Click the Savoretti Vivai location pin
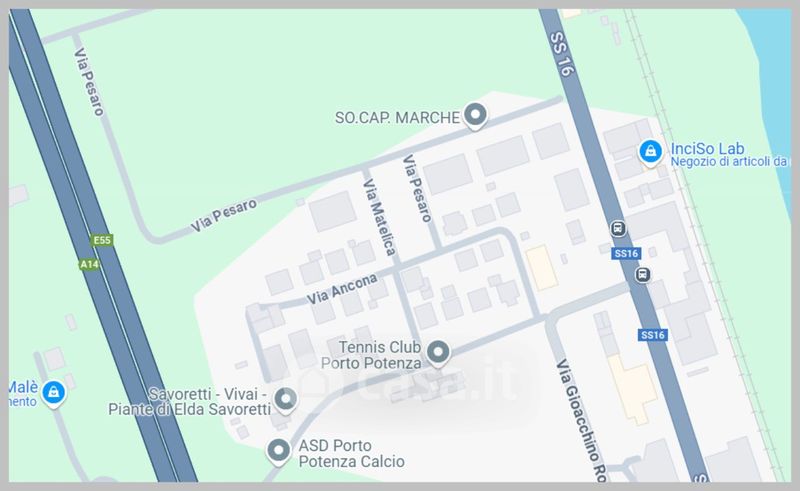 285,399
